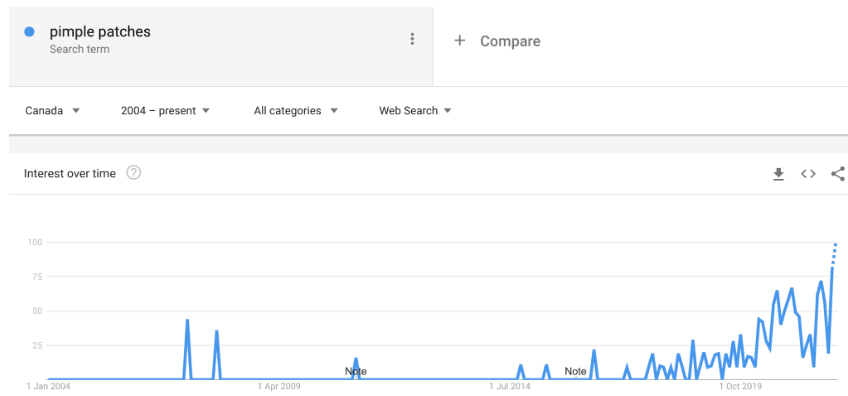Click the Note marker near 2011
This screenshot has width=848, height=396.
click(355, 372)
